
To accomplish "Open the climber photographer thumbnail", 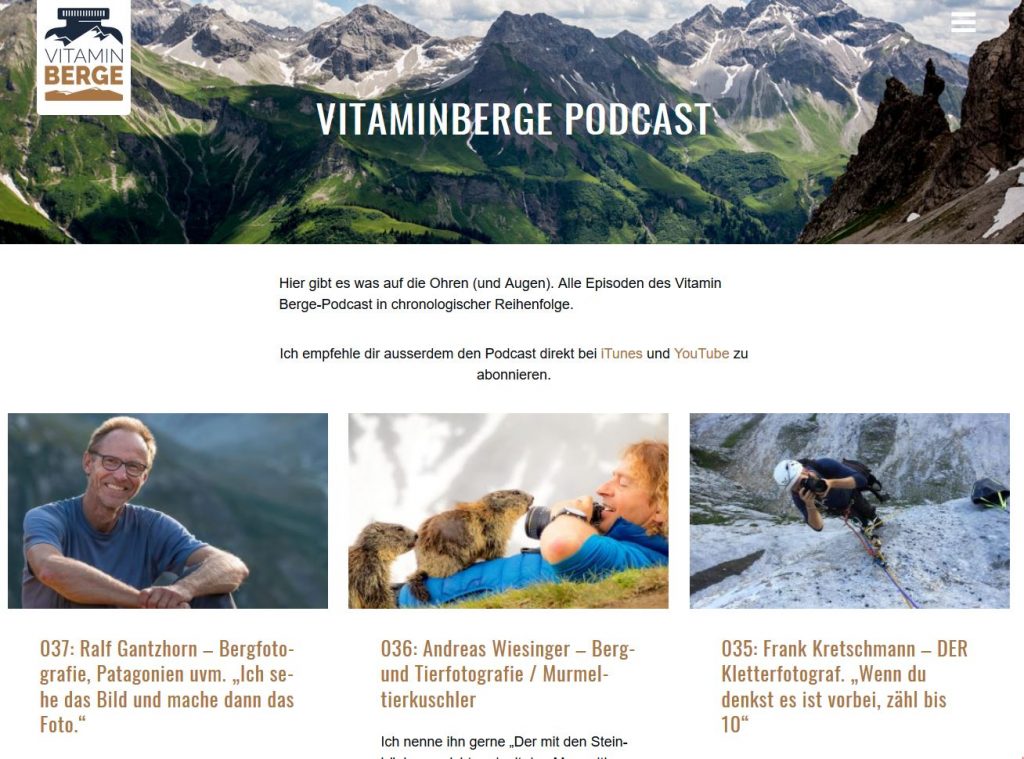I will (849, 510).
